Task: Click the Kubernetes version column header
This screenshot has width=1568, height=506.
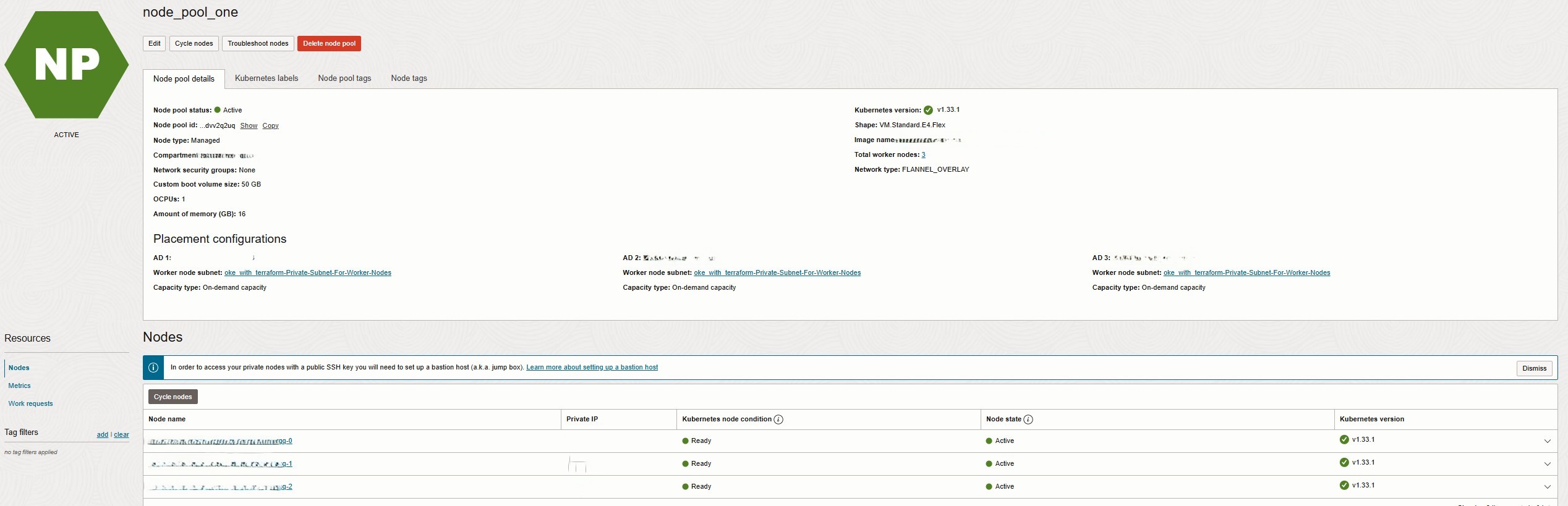Action: [x=1371, y=420]
